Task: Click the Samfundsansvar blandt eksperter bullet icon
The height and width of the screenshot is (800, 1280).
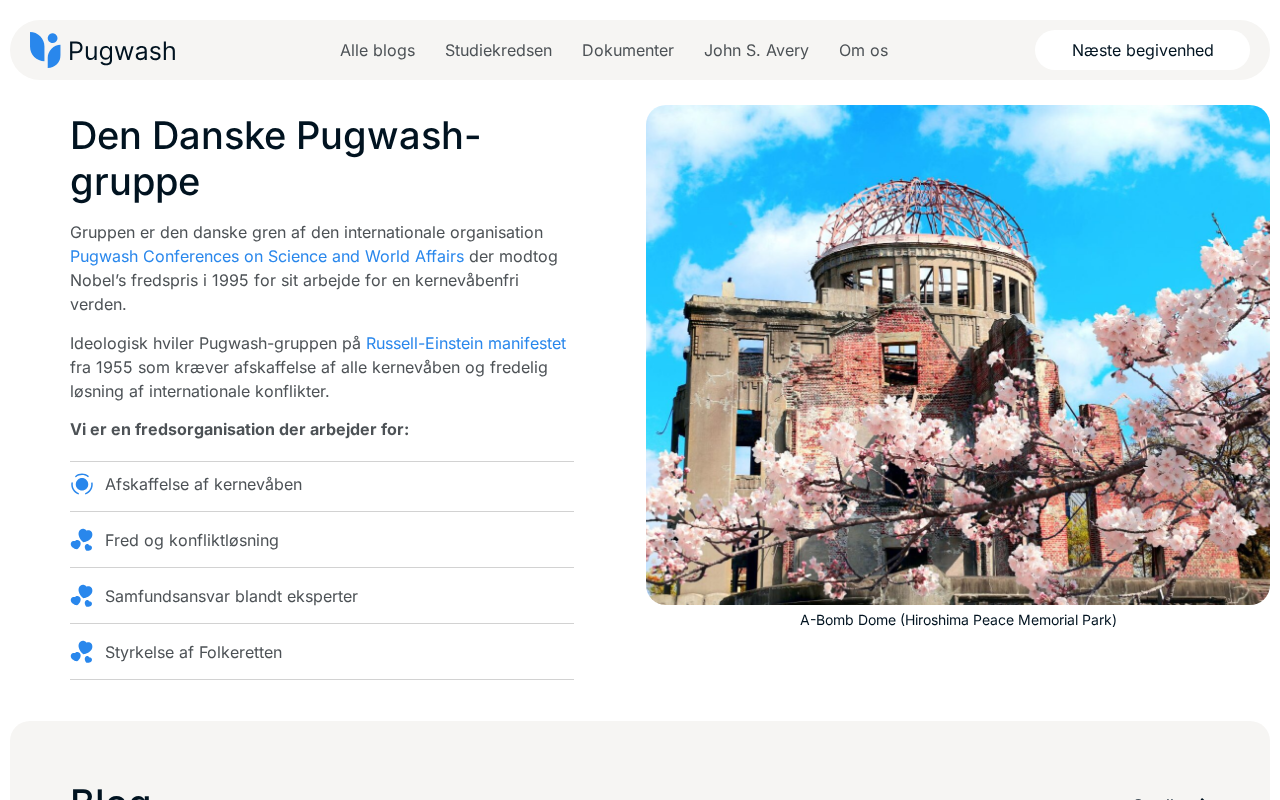Action: pyautogui.click(x=82, y=596)
